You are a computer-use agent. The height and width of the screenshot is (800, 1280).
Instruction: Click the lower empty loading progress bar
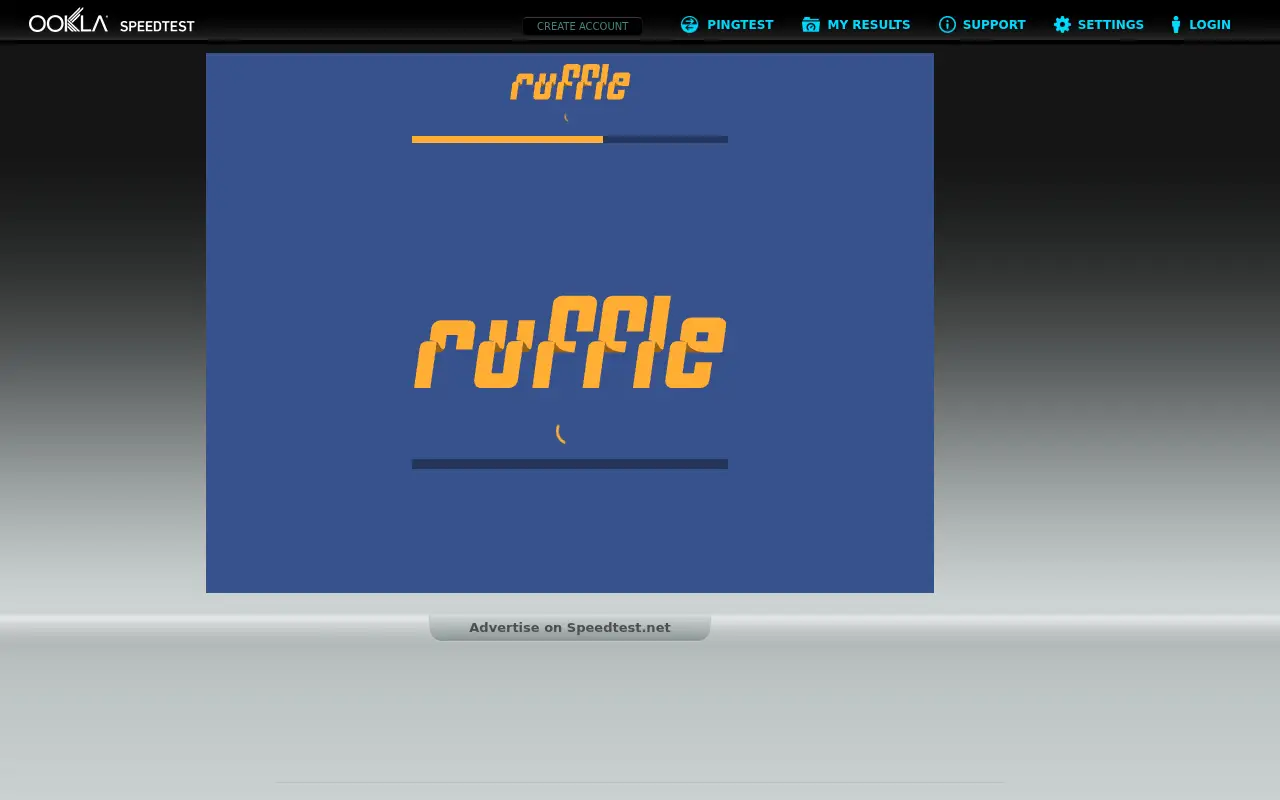[x=570, y=464]
